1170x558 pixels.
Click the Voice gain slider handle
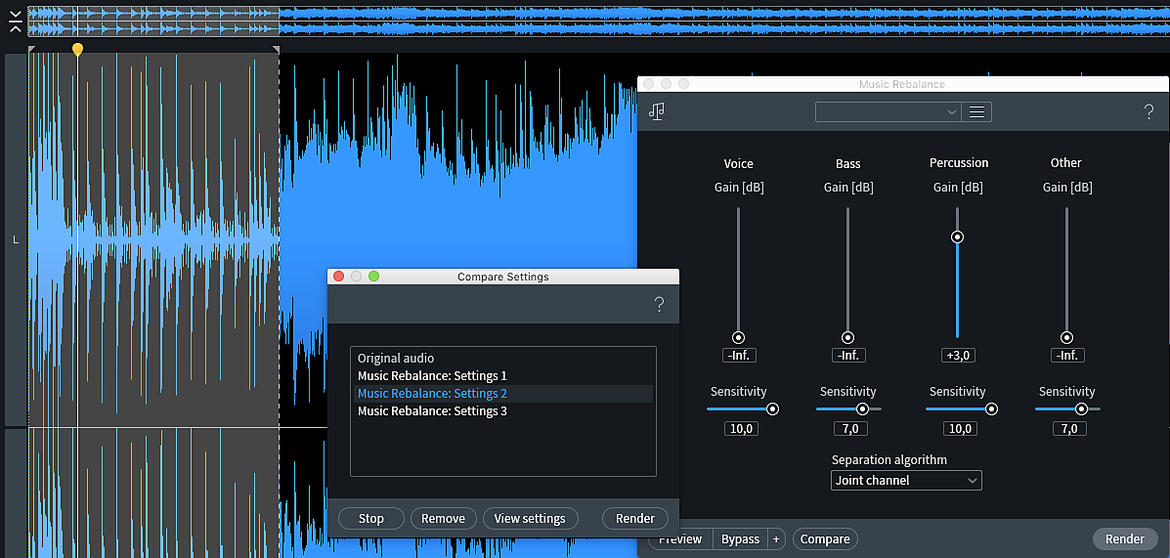pos(738,338)
